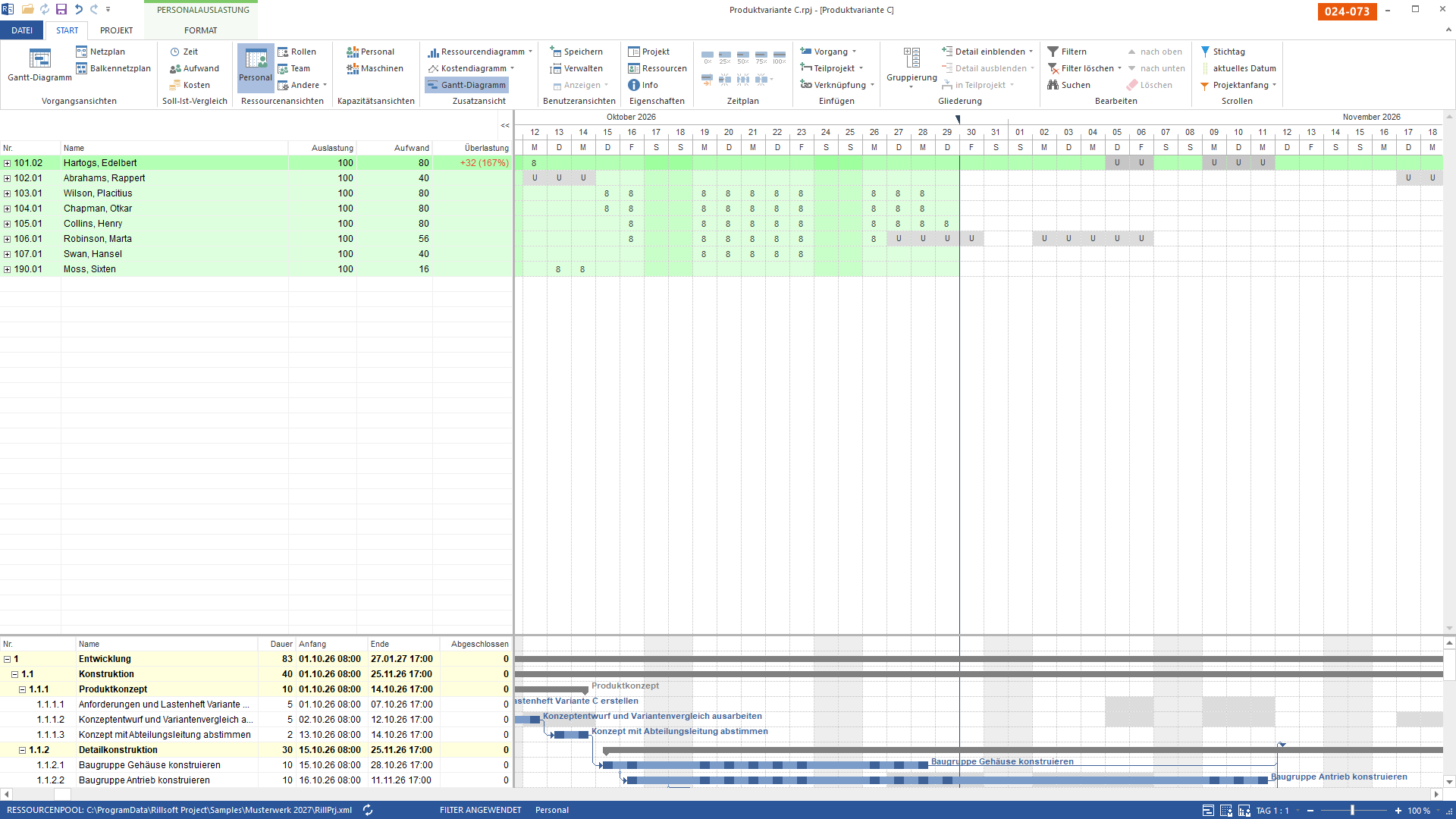Image resolution: width=1456 pixels, height=819 pixels.
Task: Toggle the Personal capacity view
Action: 370,52
